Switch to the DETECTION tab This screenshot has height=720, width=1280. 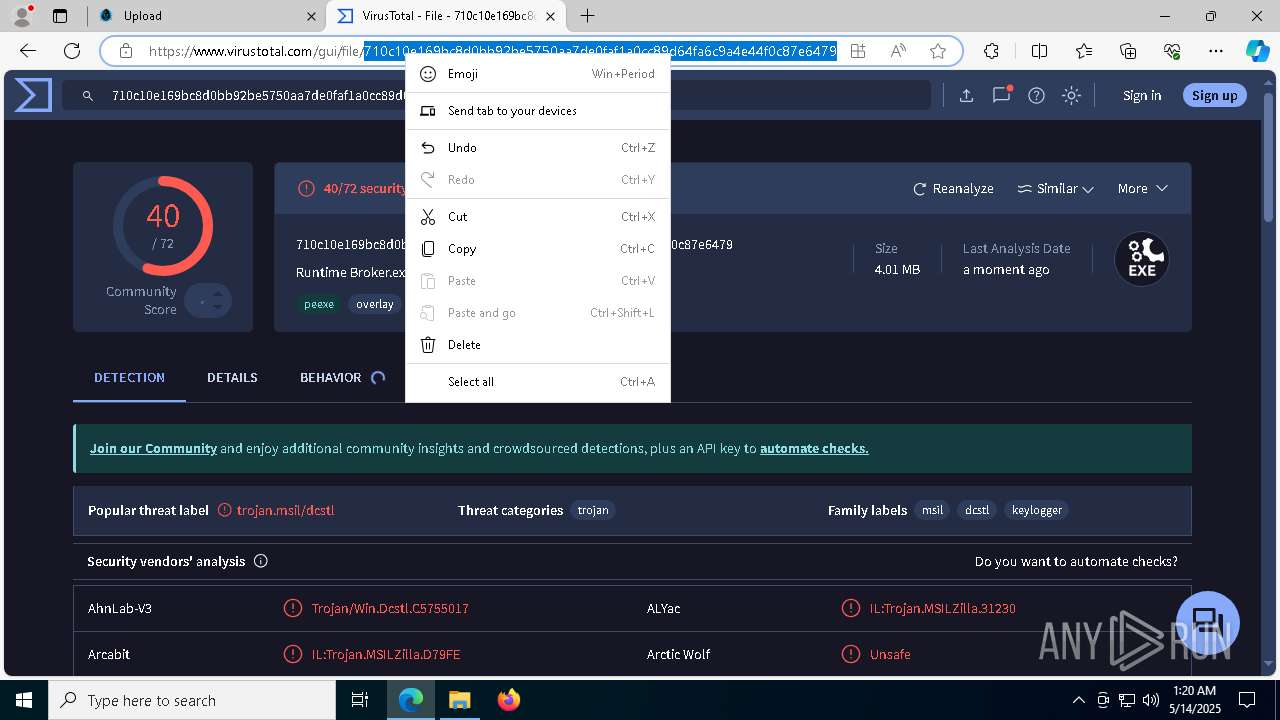point(129,378)
